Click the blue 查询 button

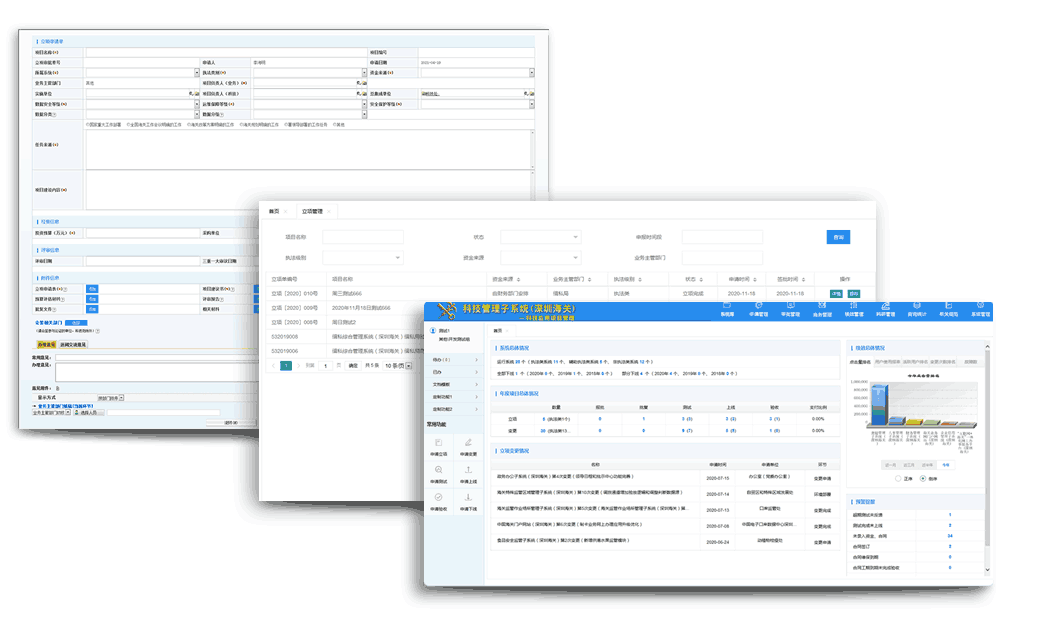point(838,237)
